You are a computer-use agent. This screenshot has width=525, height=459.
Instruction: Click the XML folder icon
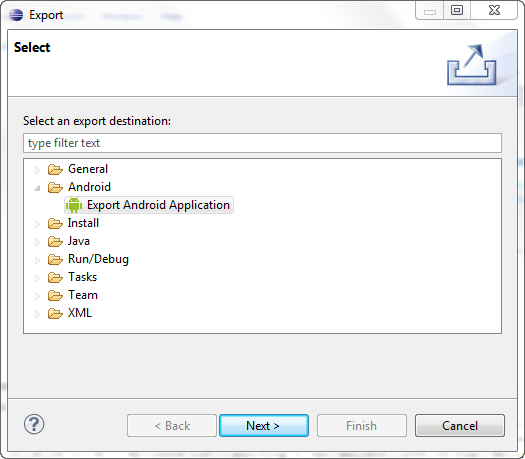pos(55,313)
